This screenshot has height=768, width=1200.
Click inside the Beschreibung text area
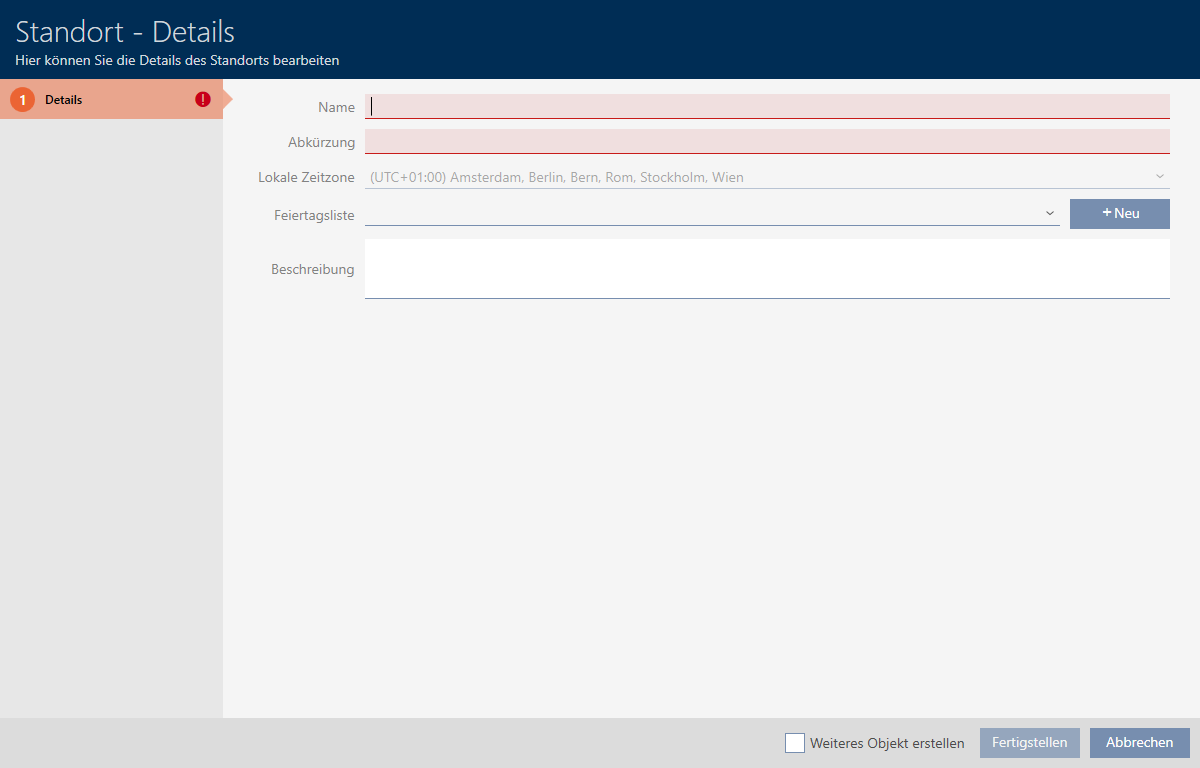tap(766, 268)
